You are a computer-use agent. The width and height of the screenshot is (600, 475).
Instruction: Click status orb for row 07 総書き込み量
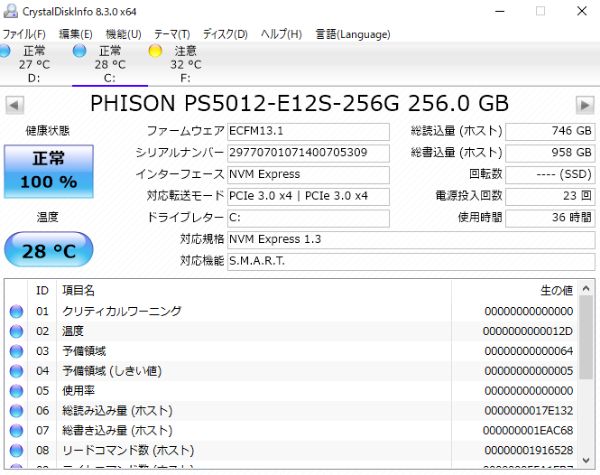(16, 431)
